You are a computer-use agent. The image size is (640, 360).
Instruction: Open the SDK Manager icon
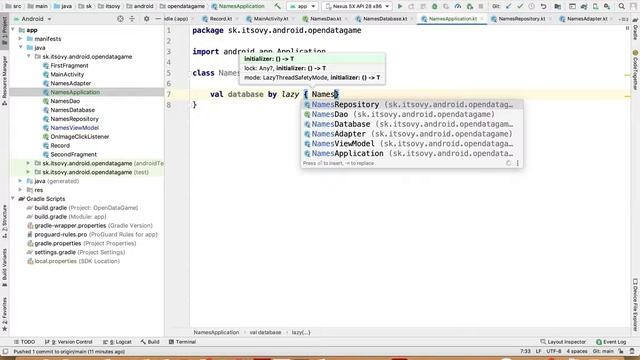(x=607, y=6)
